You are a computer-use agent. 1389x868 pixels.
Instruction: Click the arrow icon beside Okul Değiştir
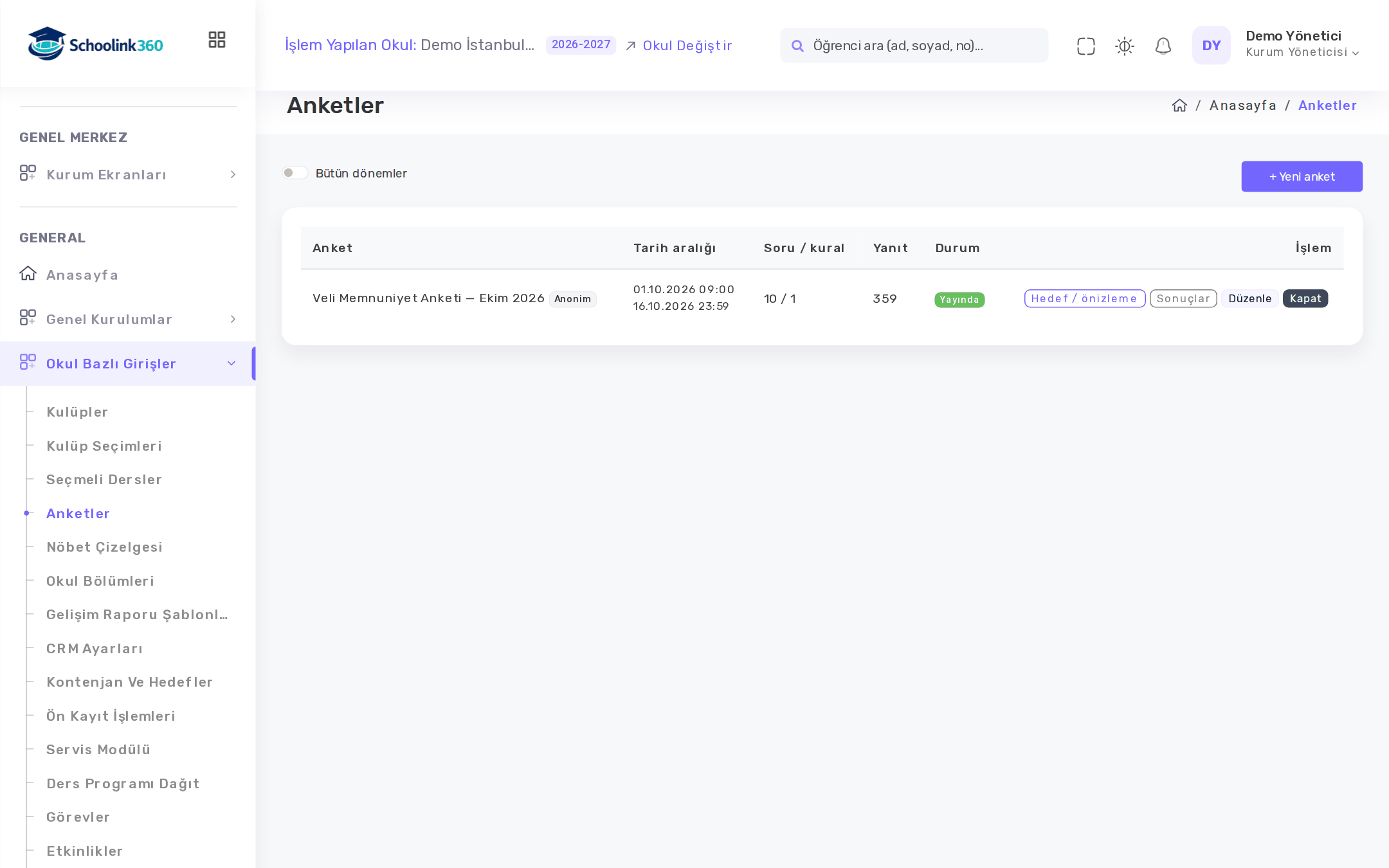click(x=631, y=46)
